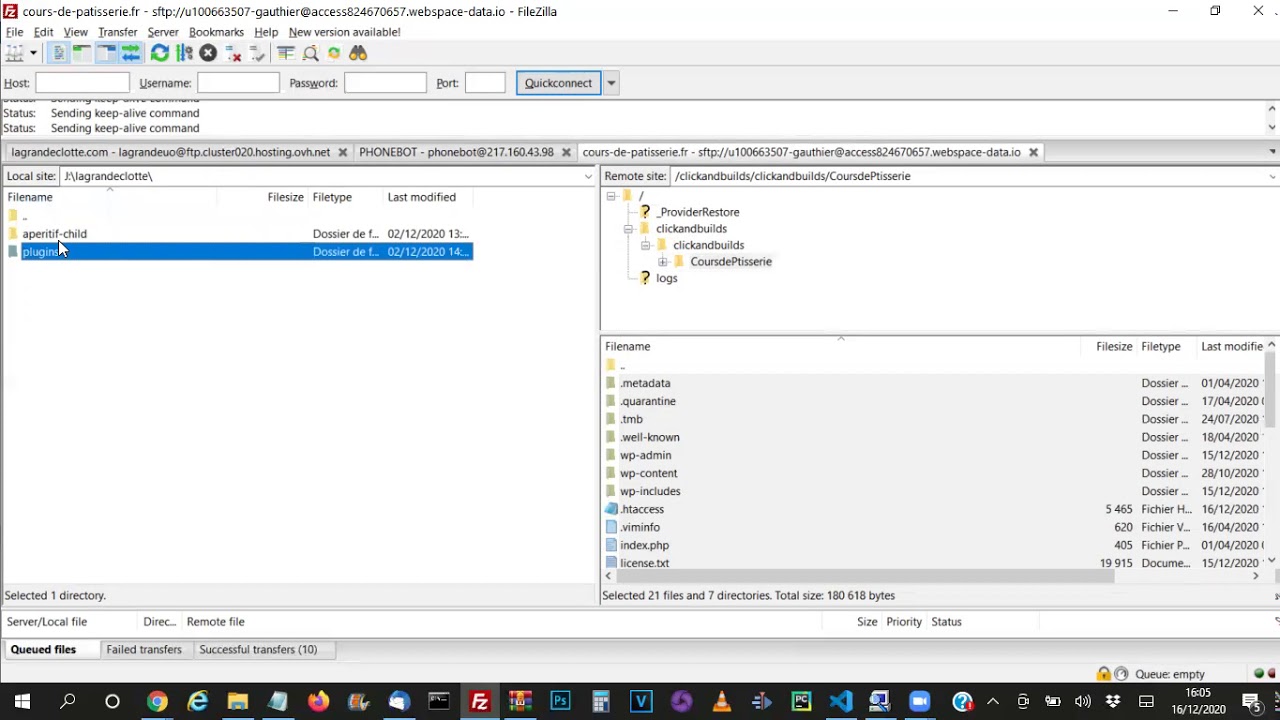Open VLC media player from taskbar
The image size is (1280, 720).
click(721, 701)
